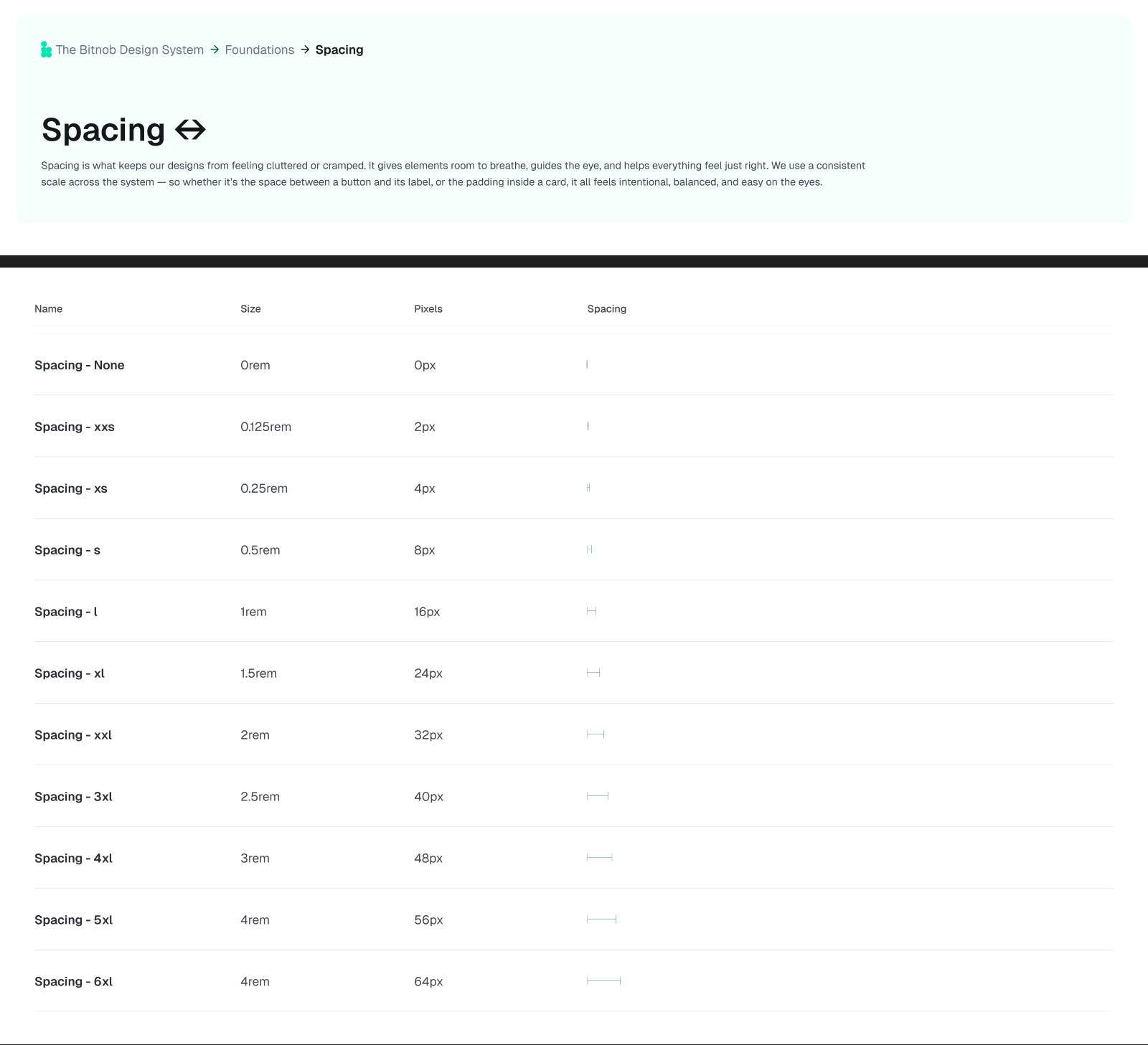Click the 0.25rem size value
The image size is (1148, 1045).
coord(264,488)
